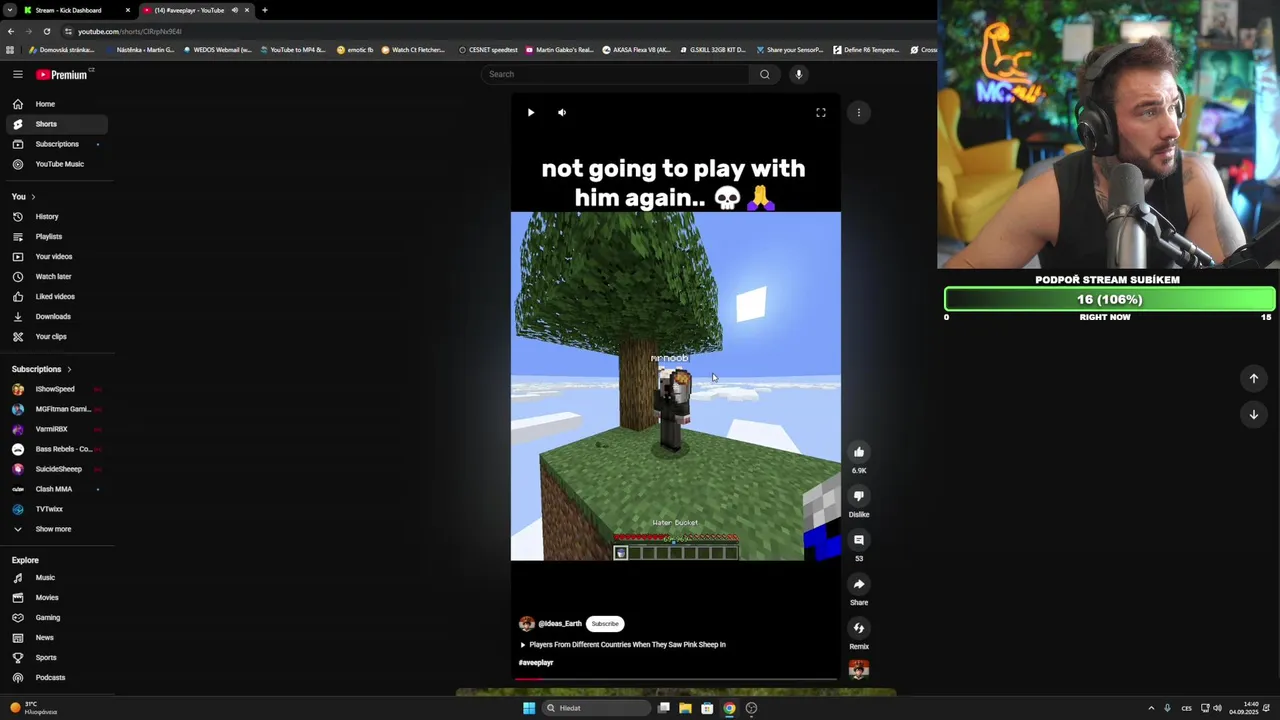Screen dimensions: 1280x720
Task: Open the YouTube hamburger guide menu
Action: pos(17,74)
